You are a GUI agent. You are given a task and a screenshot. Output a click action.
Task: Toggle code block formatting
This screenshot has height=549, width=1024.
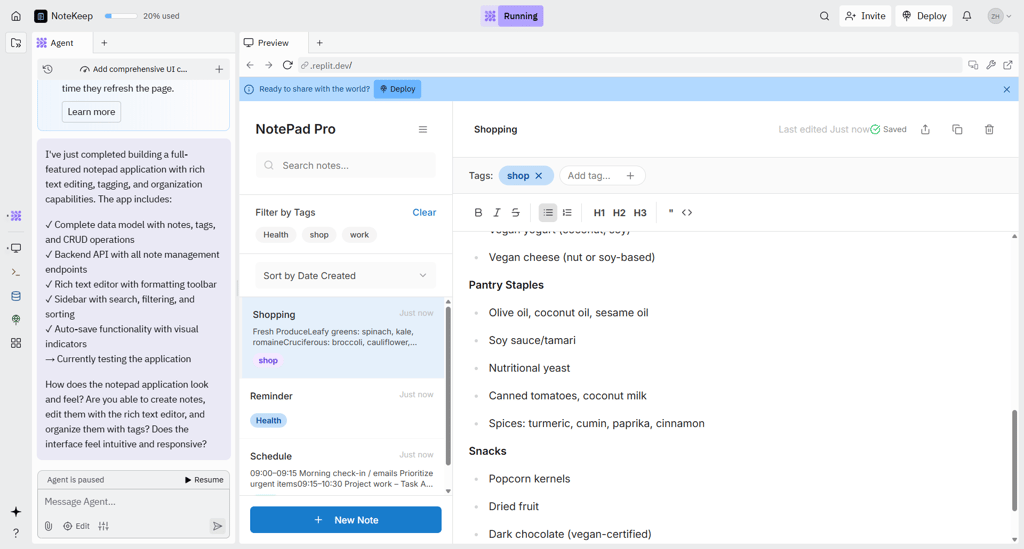pyautogui.click(x=687, y=213)
